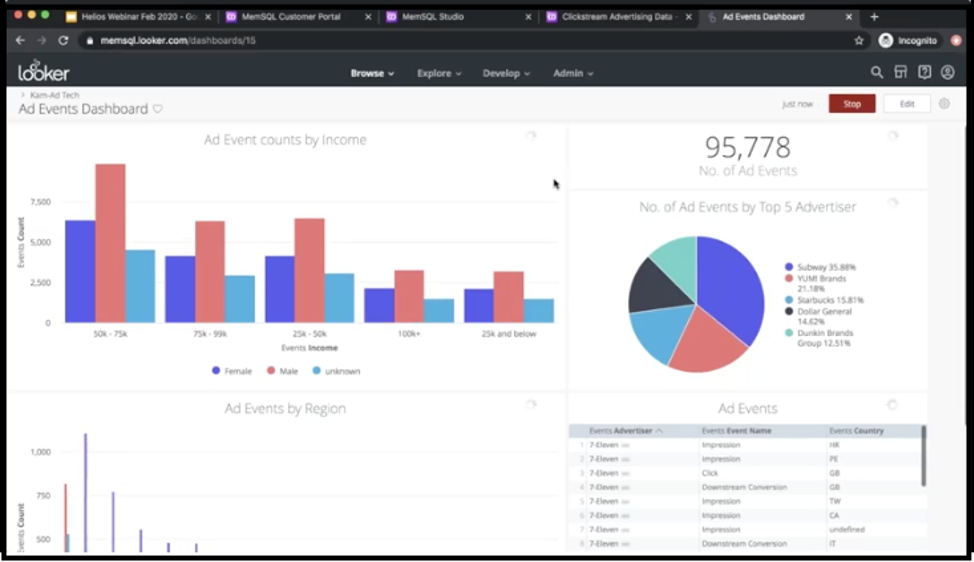Open the Browse dropdown menu
Viewport: 974px width, 562px height.
[372, 73]
